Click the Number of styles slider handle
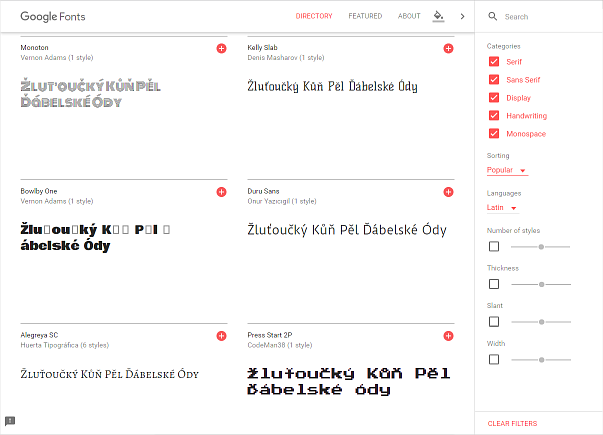The image size is (603, 435). click(541, 247)
